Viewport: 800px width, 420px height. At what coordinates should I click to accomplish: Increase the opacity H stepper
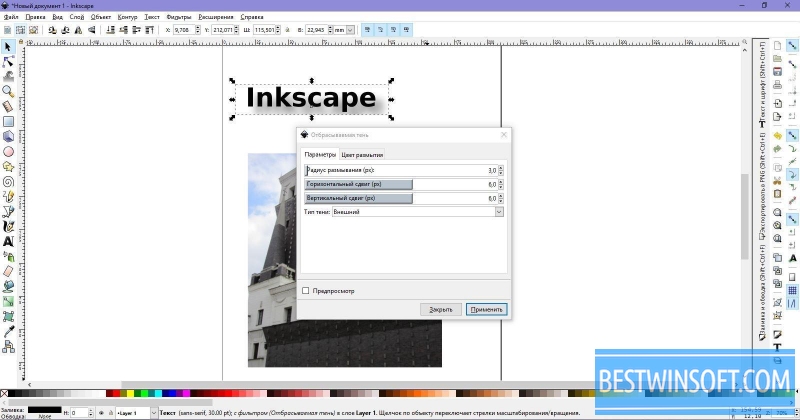91,410
